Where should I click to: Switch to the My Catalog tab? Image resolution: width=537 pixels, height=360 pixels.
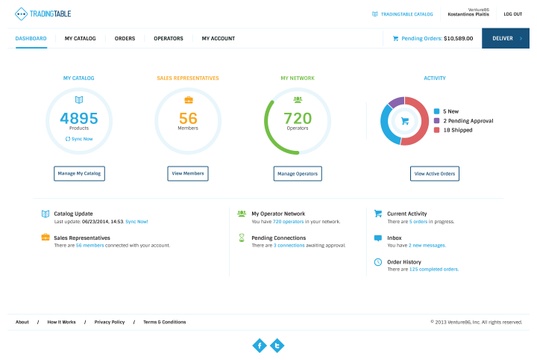(80, 38)
